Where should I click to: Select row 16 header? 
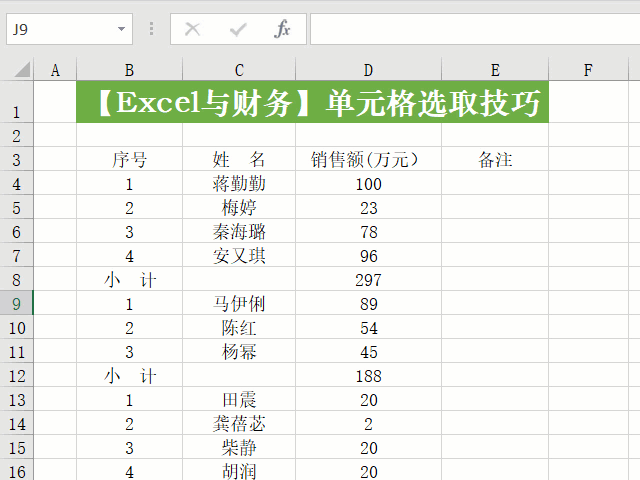17,470
